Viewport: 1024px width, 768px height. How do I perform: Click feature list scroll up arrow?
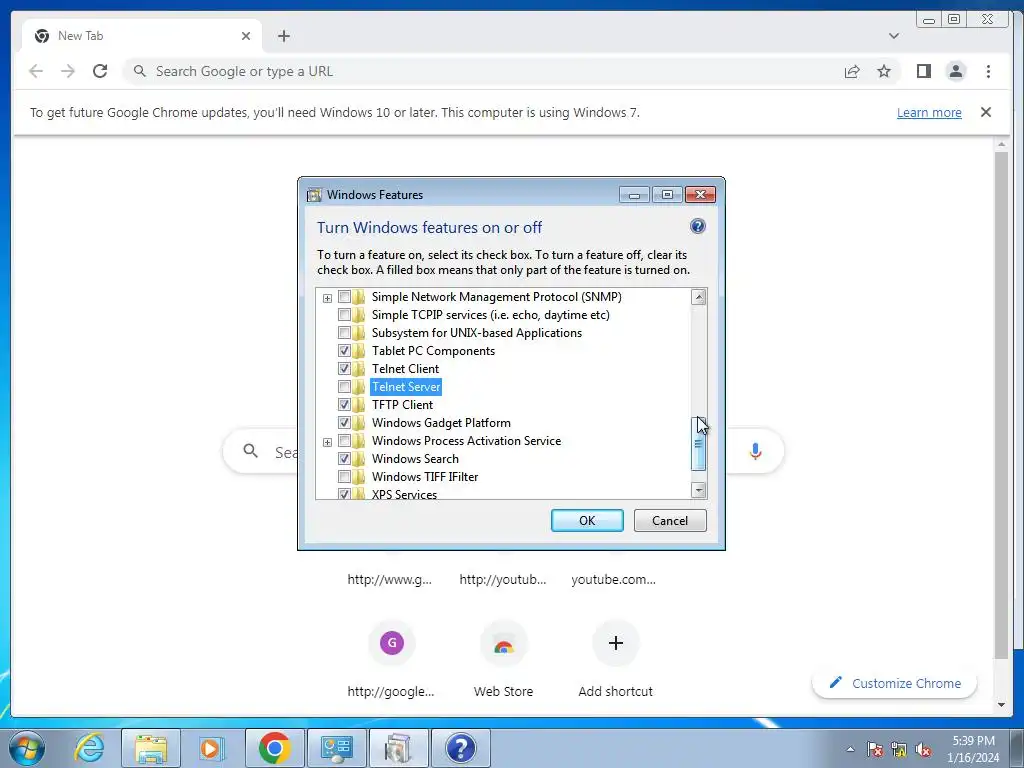coord(698,297)
